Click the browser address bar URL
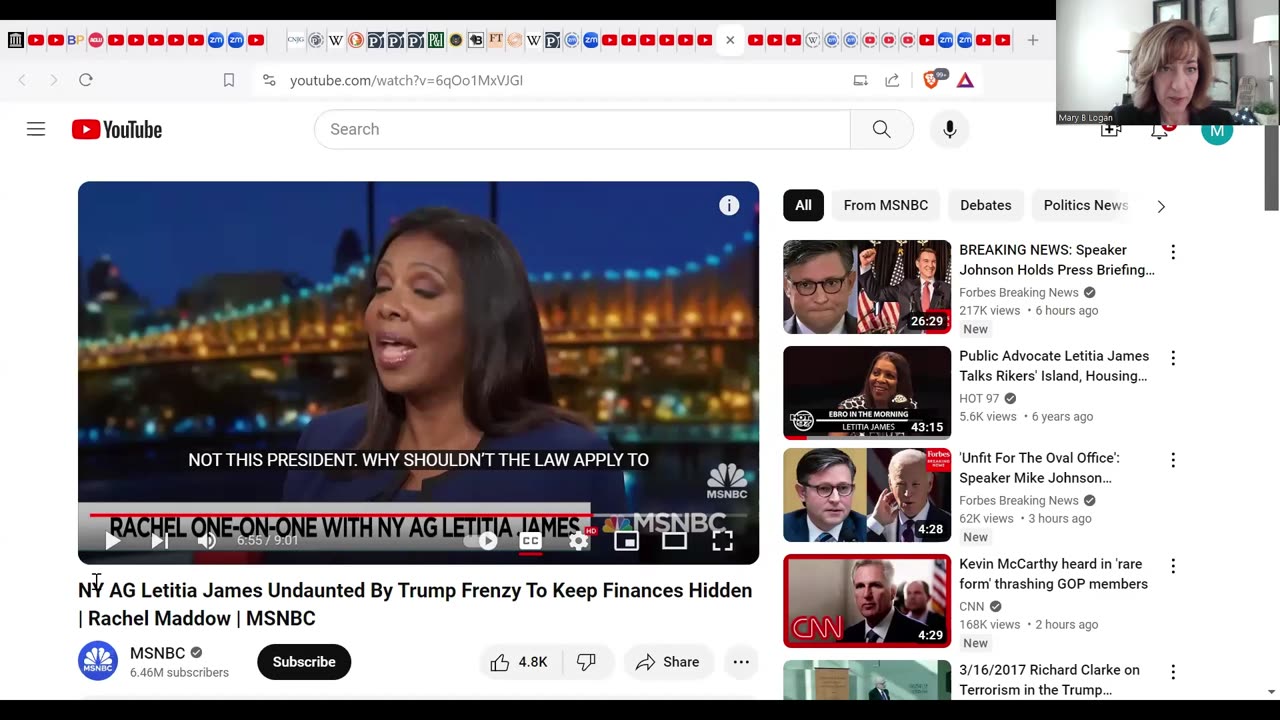Screen dimensions: 1280x720 point(406,80)
